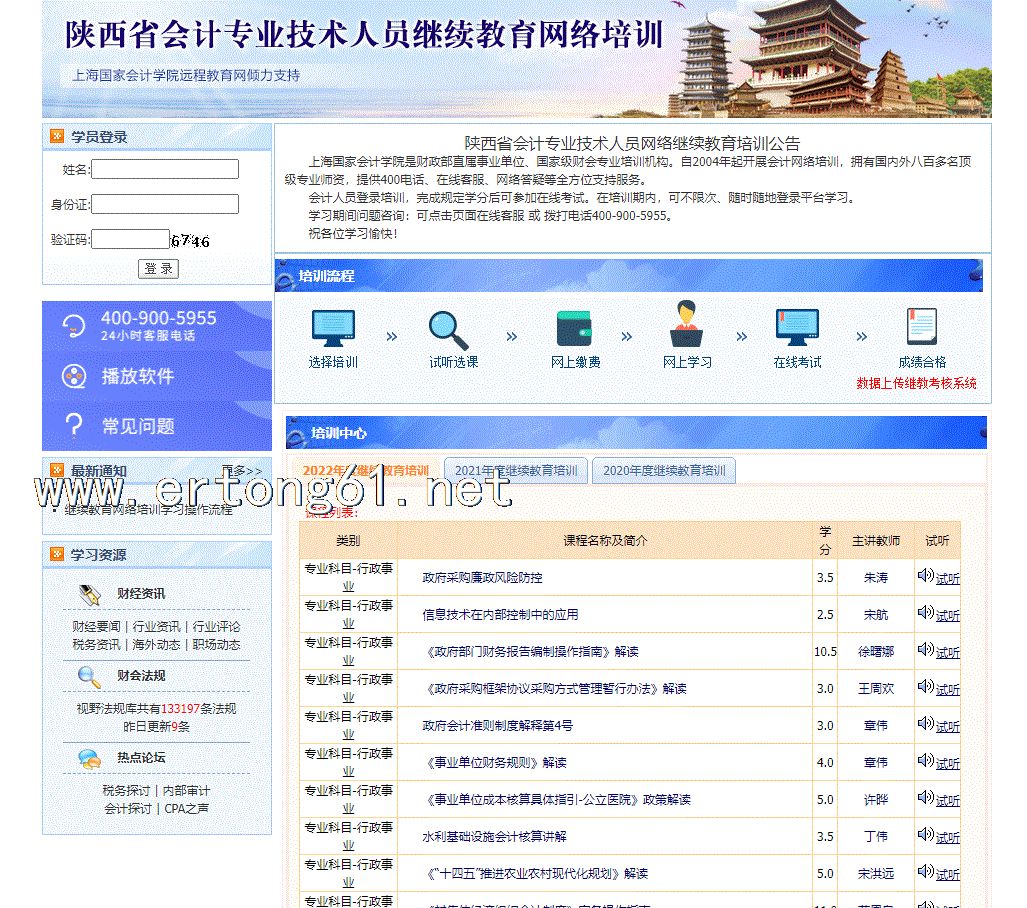Viewport: 1027px width, 908px height.
Task: Click the 成绩合格 document icon
Action: 921,327
